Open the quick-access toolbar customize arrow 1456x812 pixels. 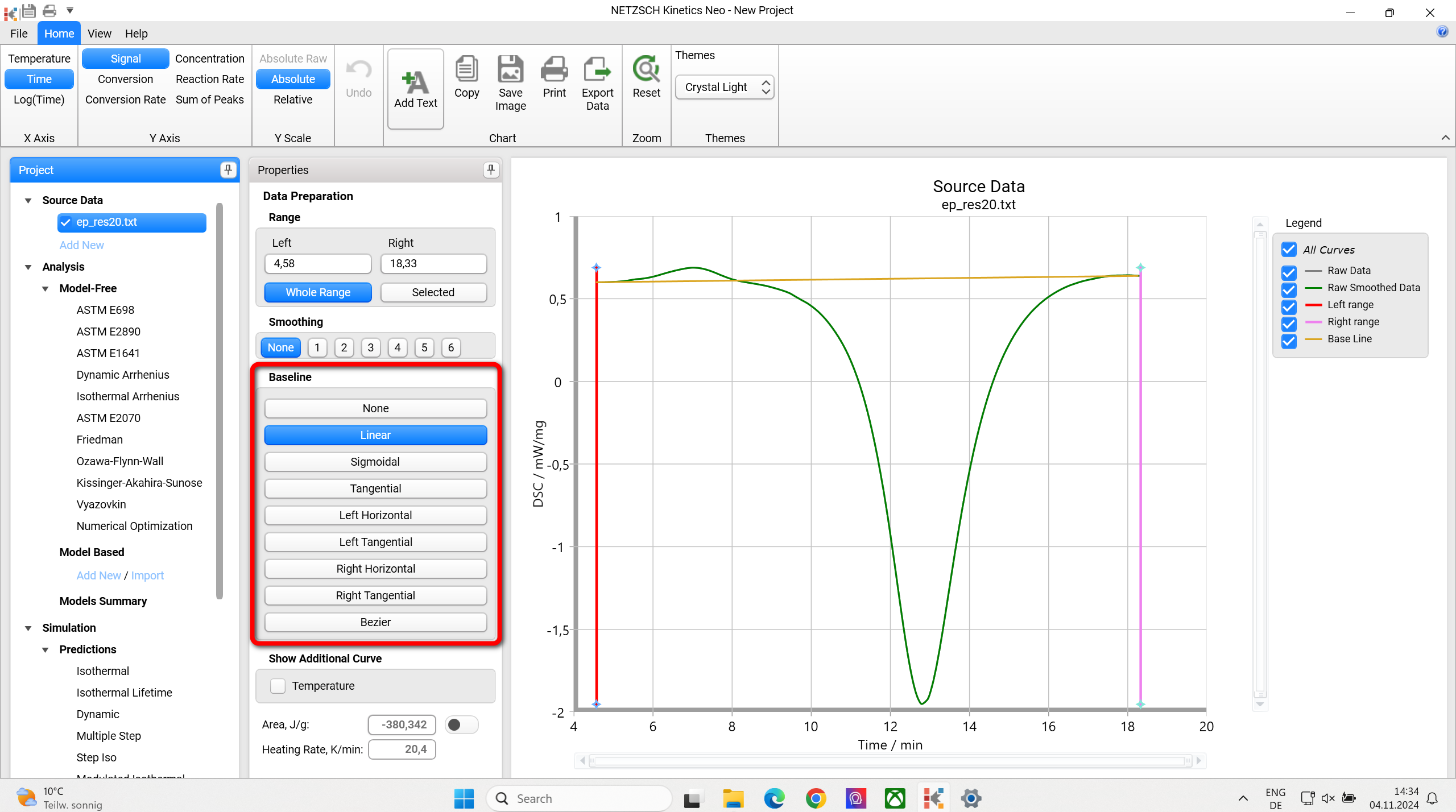pos(70,10)
